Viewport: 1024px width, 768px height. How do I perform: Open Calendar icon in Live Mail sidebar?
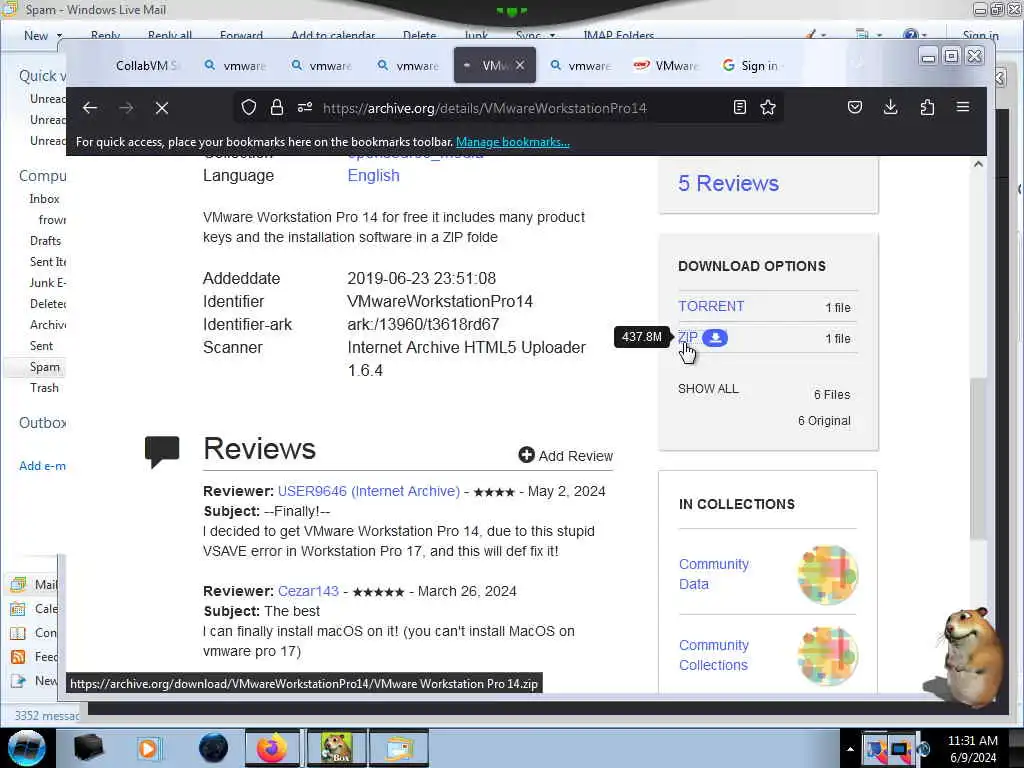click(18, 609)
